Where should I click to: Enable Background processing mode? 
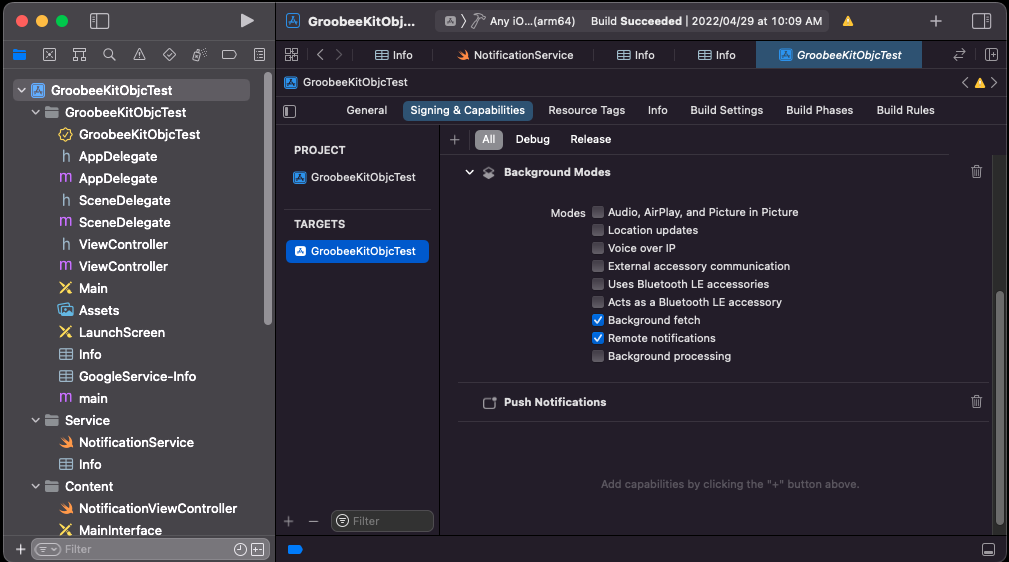point(598,356)
